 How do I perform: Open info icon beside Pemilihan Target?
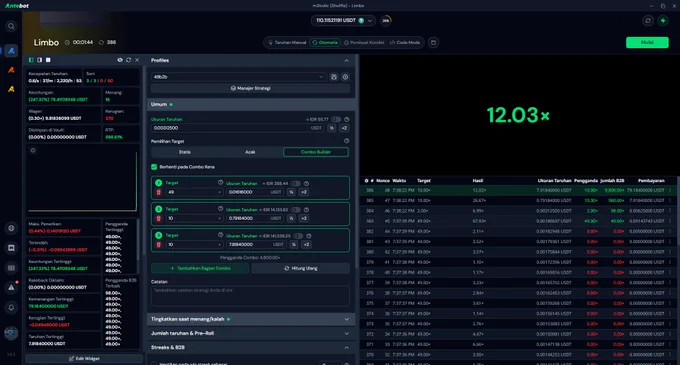[x=347, y=141]
